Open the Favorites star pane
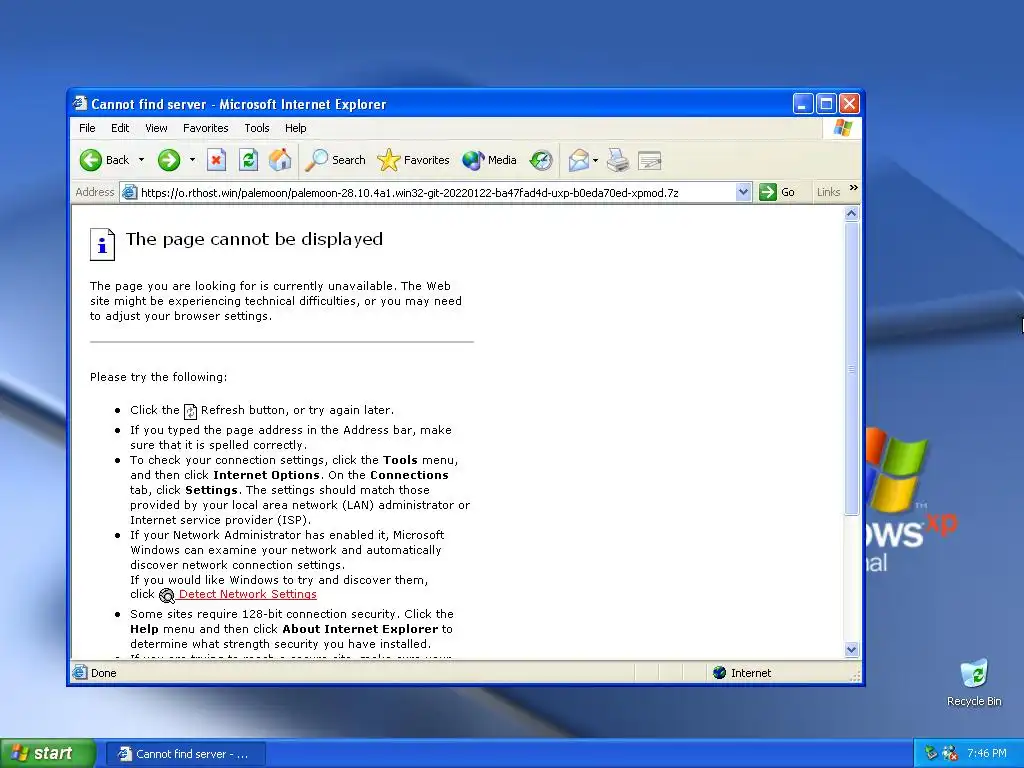1024x768 pixels. [413, 160]
